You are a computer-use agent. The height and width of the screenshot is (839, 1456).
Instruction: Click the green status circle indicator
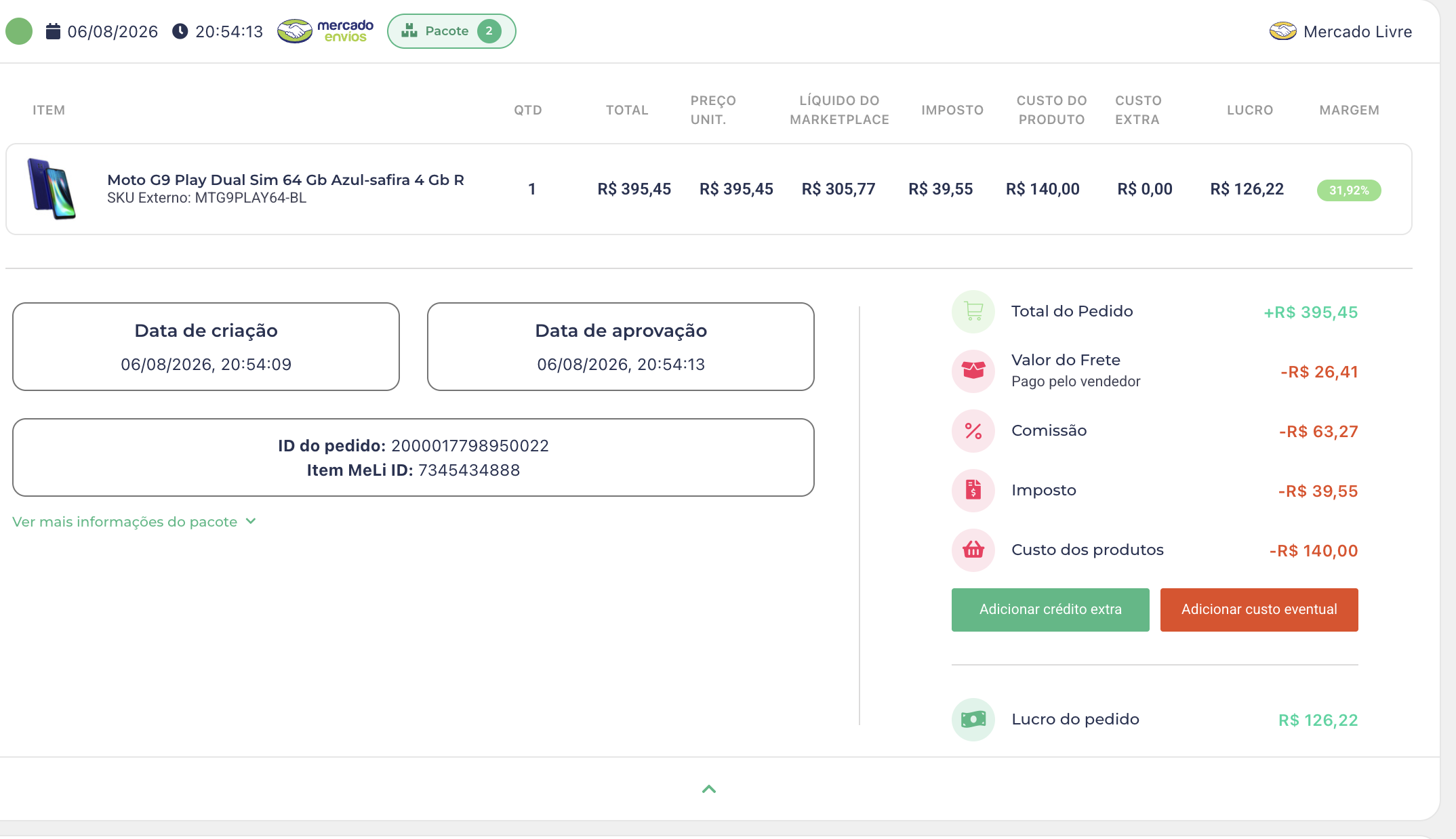coord(19,31)
